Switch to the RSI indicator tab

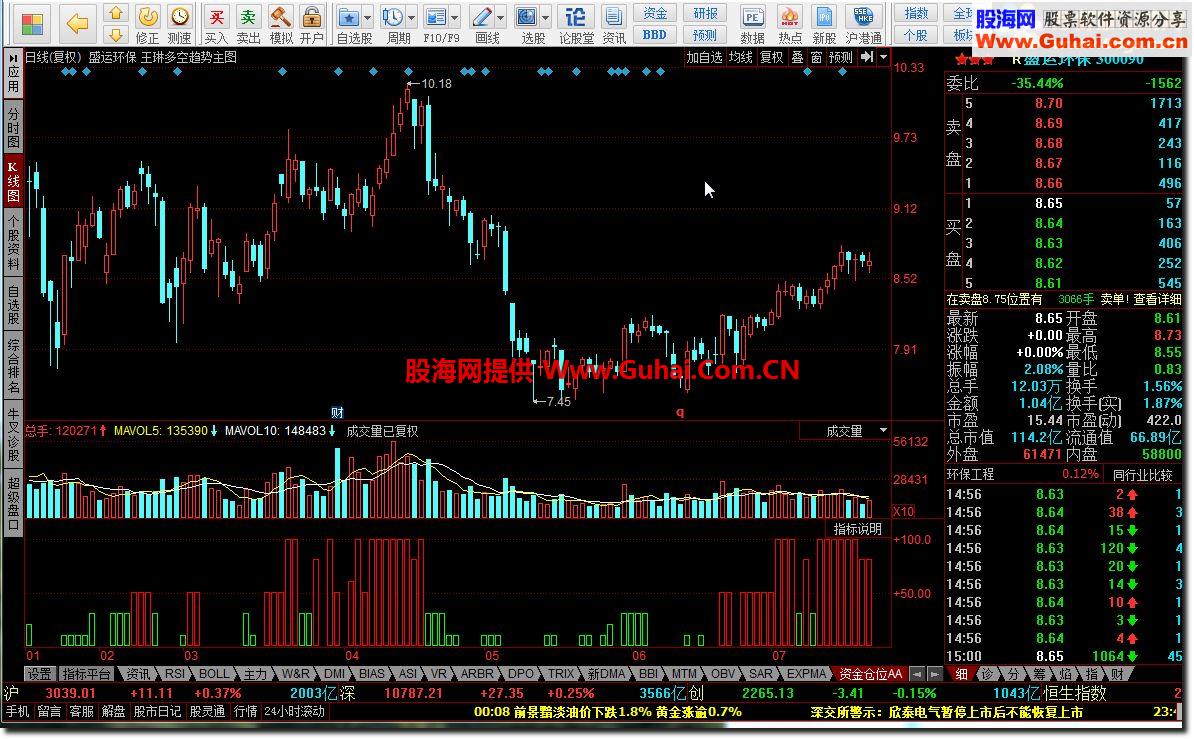[x=175, y=673]
